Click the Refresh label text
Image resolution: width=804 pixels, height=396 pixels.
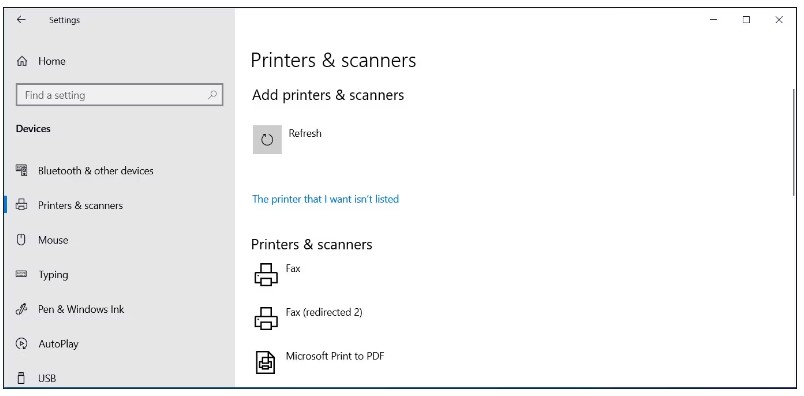point(305,133)
